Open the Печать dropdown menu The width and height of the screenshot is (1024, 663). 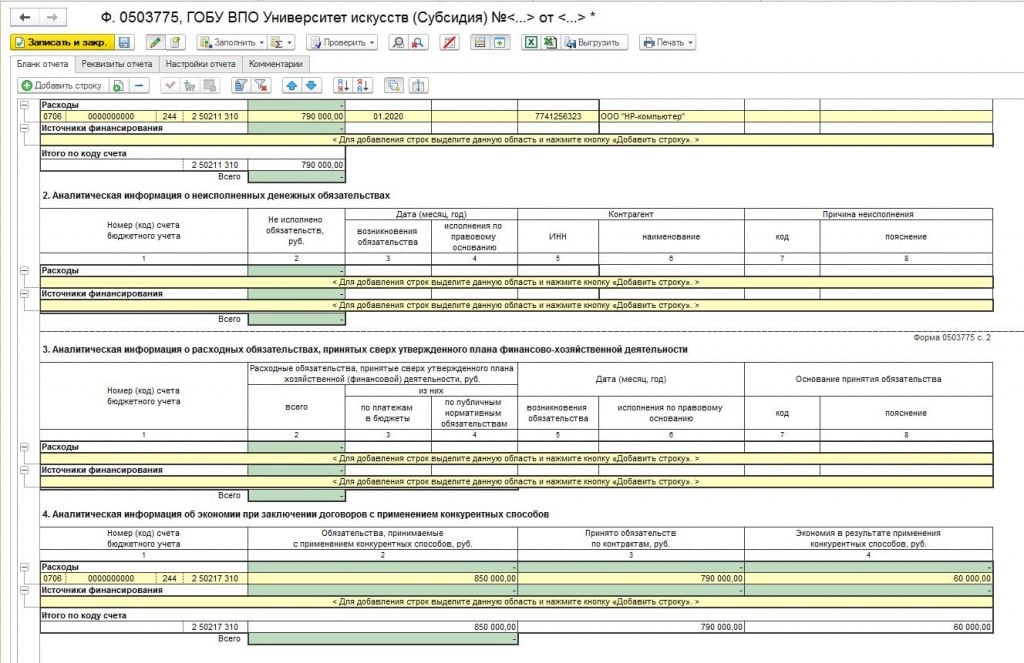pyautogui.click(x=667, y=43)
